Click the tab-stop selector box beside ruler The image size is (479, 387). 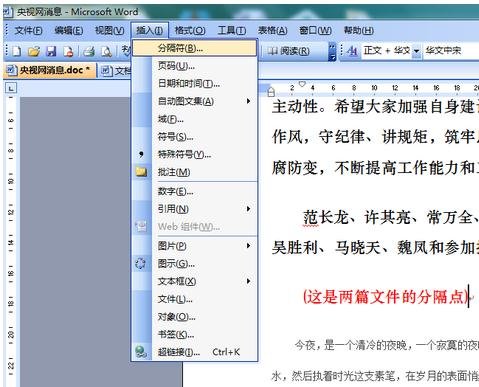click(11, 88)
